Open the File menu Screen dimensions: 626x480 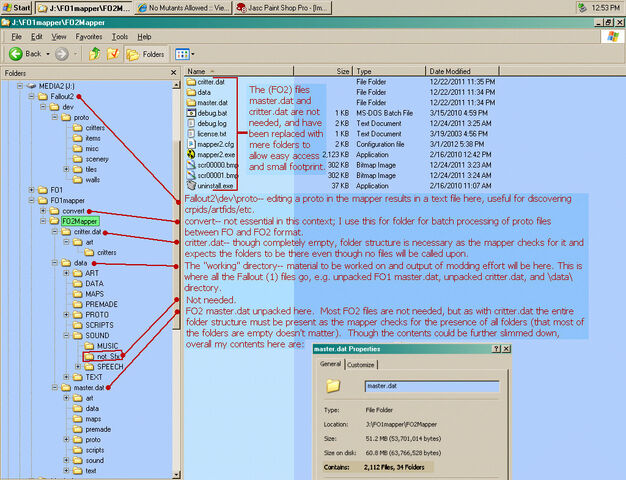(x=16, y=37)
